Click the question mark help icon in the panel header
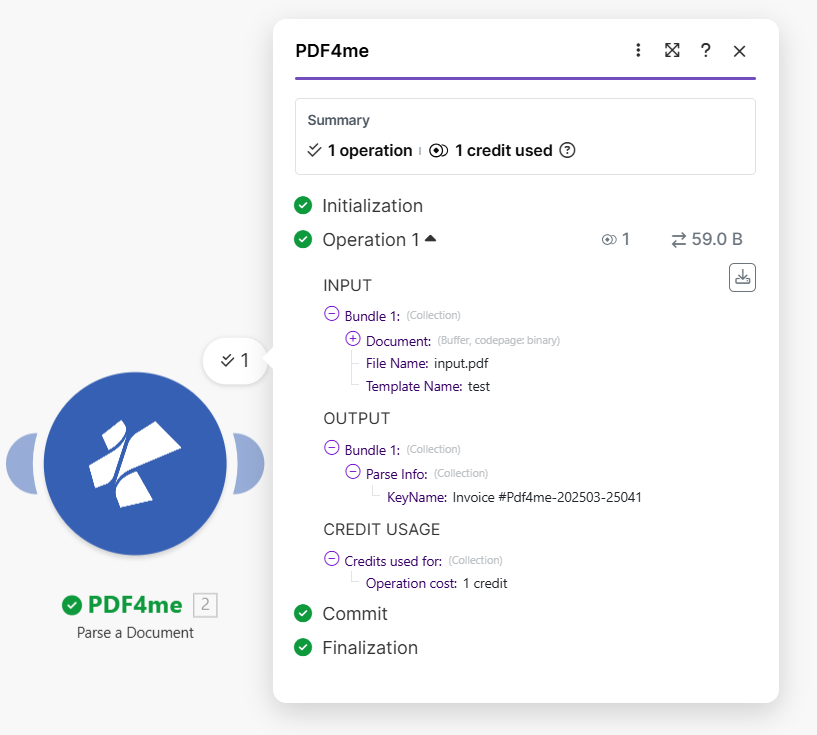The height and width of the screenshot is (735, 817). point(706,51)
